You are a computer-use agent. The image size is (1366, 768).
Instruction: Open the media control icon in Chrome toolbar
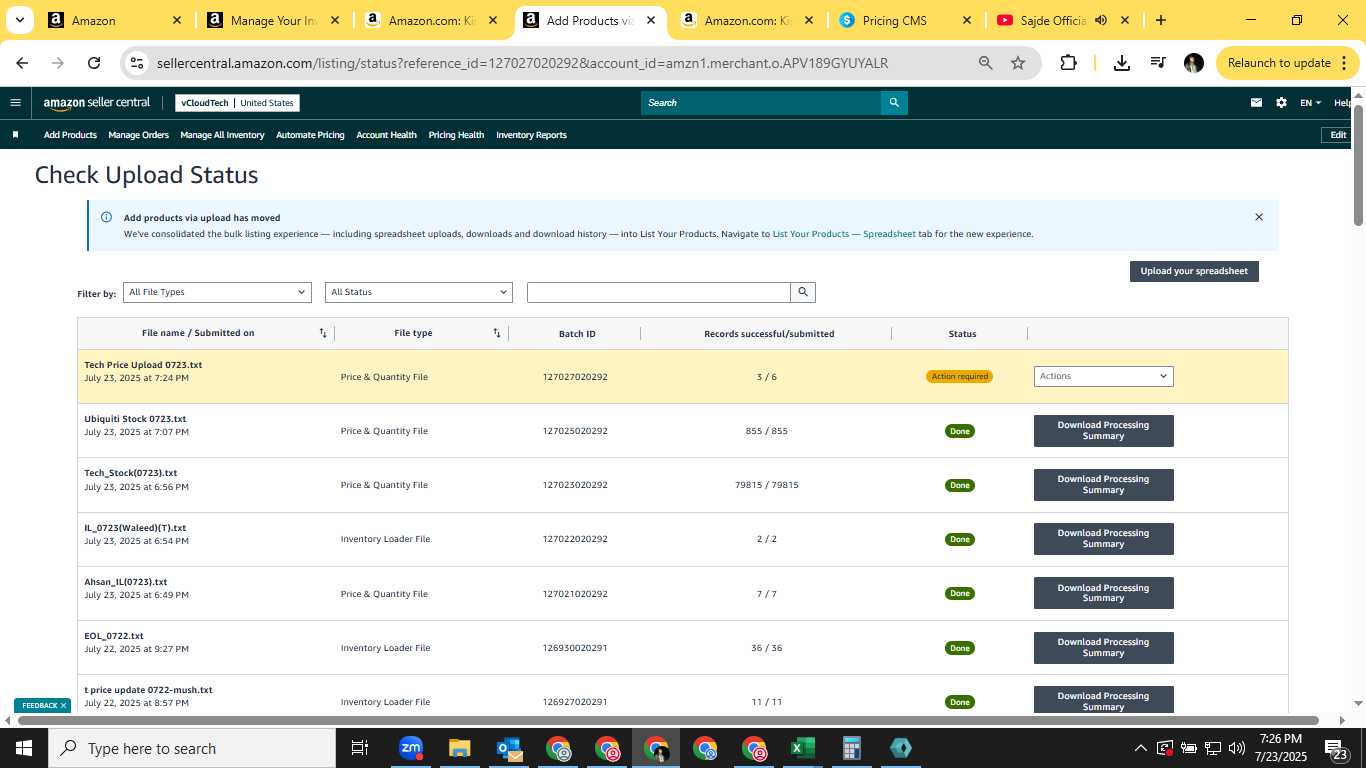[1158, 63]
